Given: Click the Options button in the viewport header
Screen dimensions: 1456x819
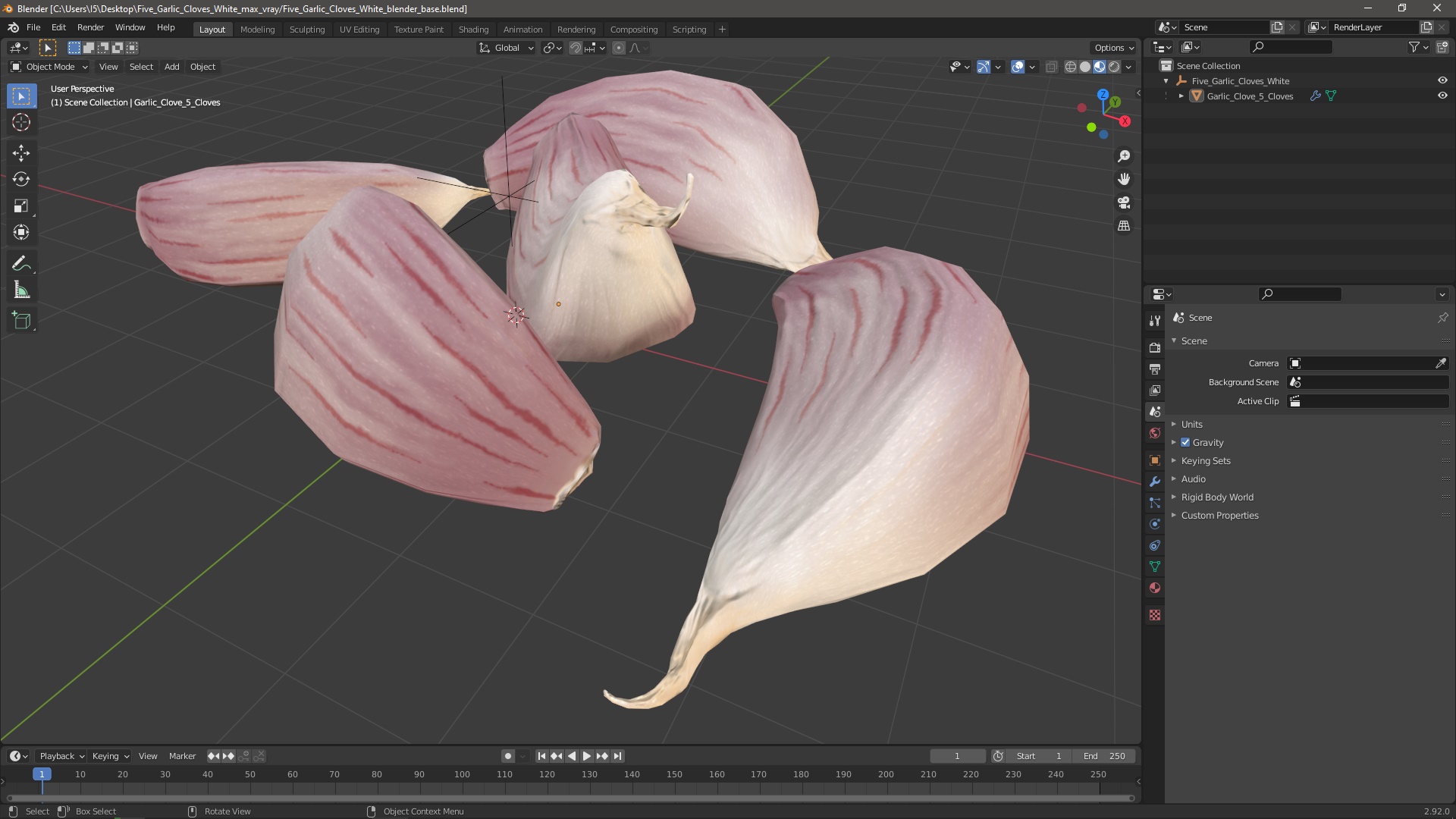Looking at the screenshot, I should tap(1113, 48).
